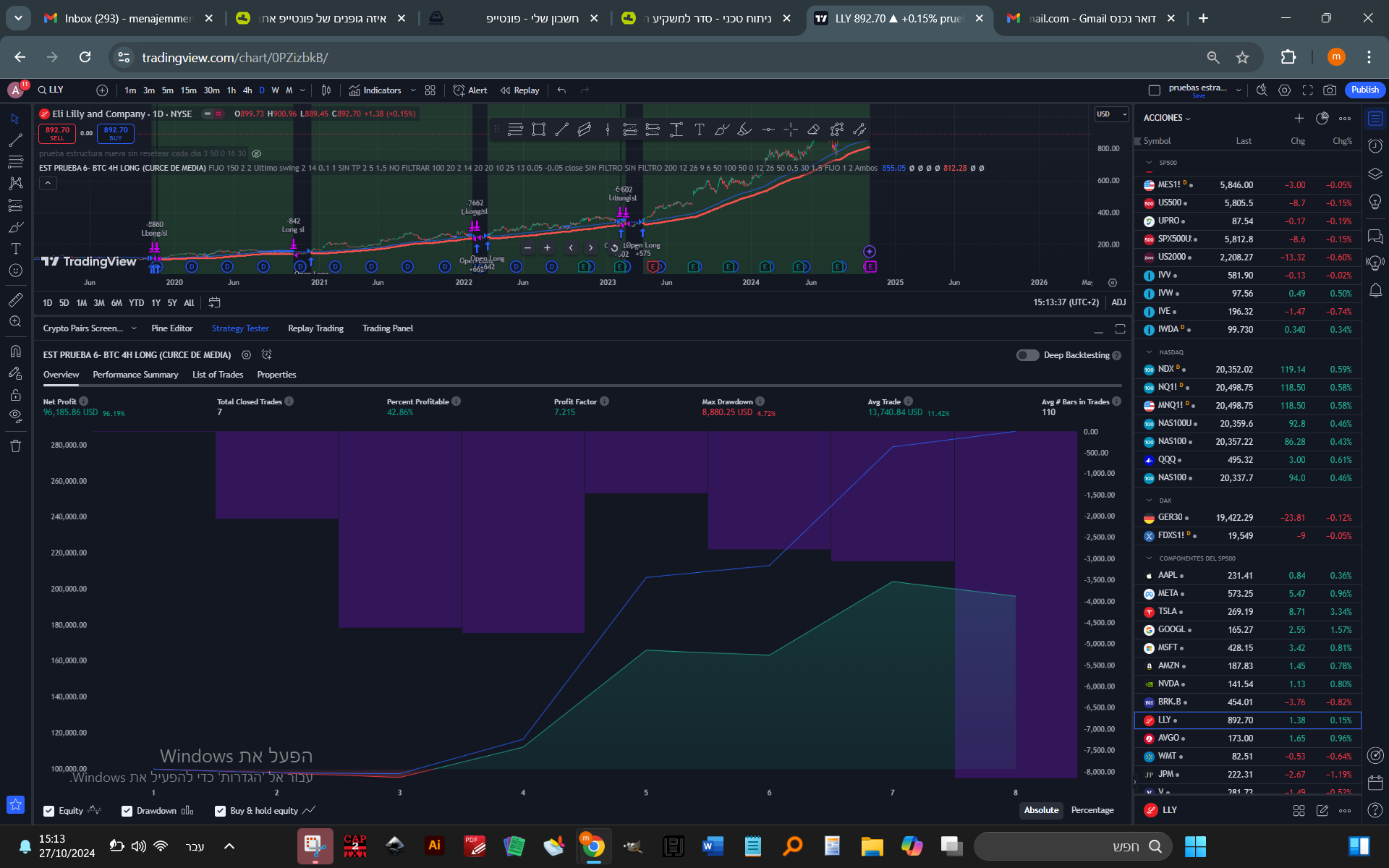Open the ACCIONES watchlist dropdown
Viewport: 1389px width, 868px height.
click(1166, 118)
